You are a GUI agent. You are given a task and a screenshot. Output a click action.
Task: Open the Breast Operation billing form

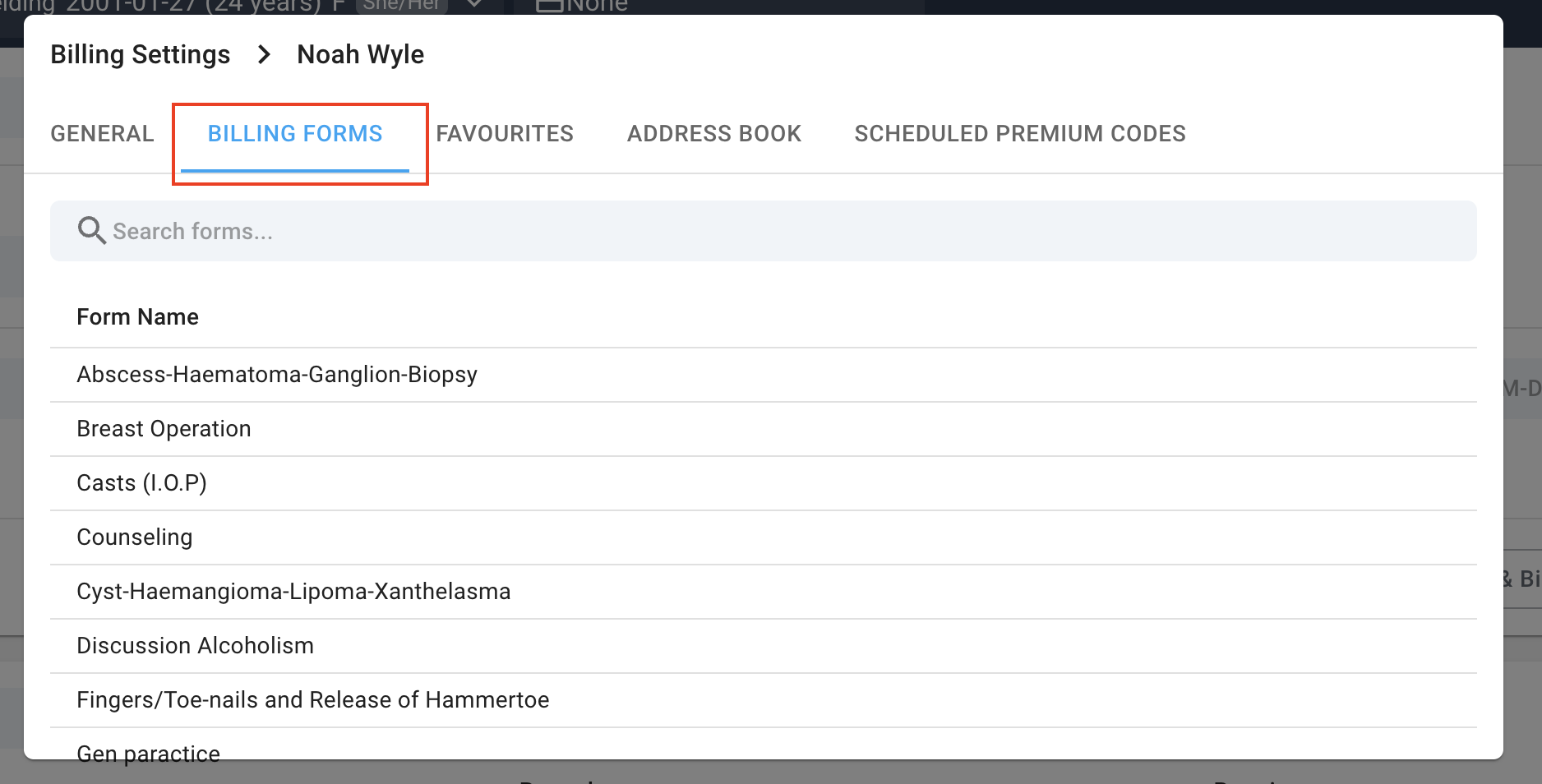point(164,428)
